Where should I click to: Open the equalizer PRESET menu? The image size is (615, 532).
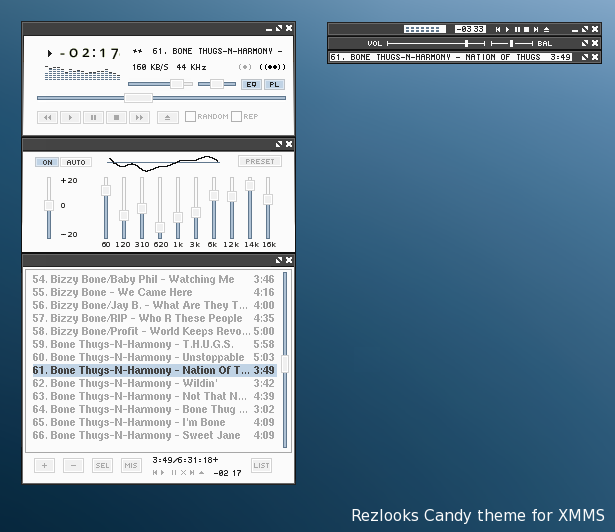pyautogui.click(x=260, y=161)
